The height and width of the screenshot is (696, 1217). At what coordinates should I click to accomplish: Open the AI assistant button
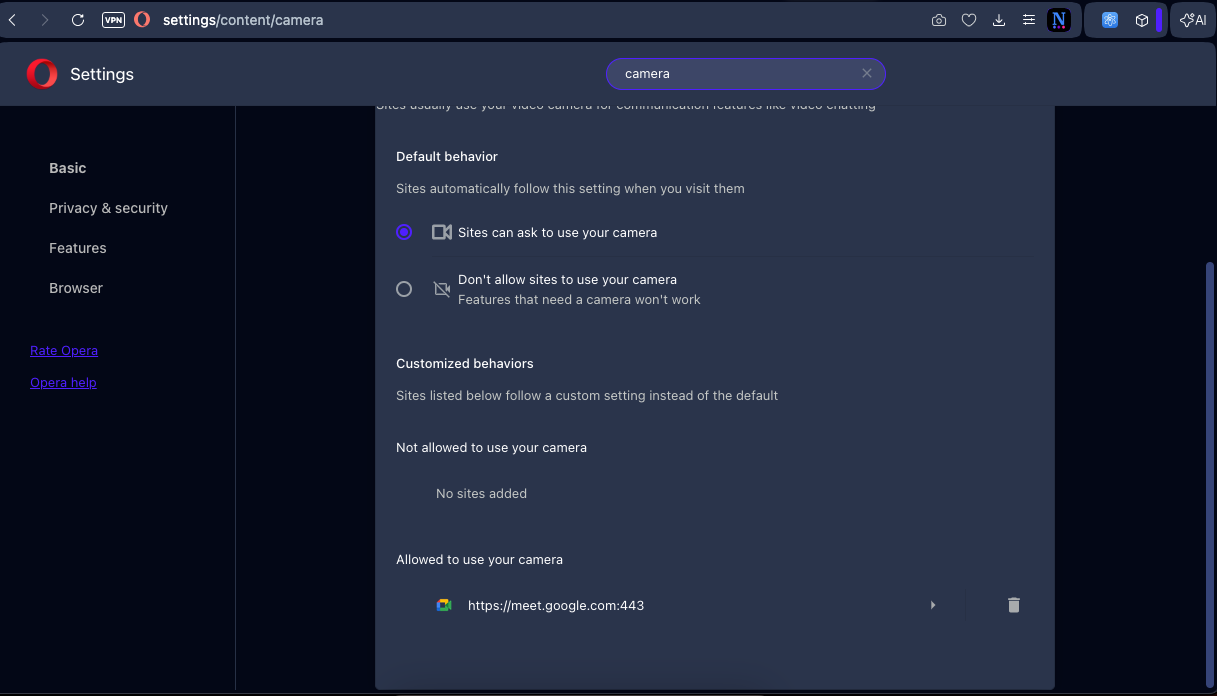pyautogui.click(x=1193, y=20)
